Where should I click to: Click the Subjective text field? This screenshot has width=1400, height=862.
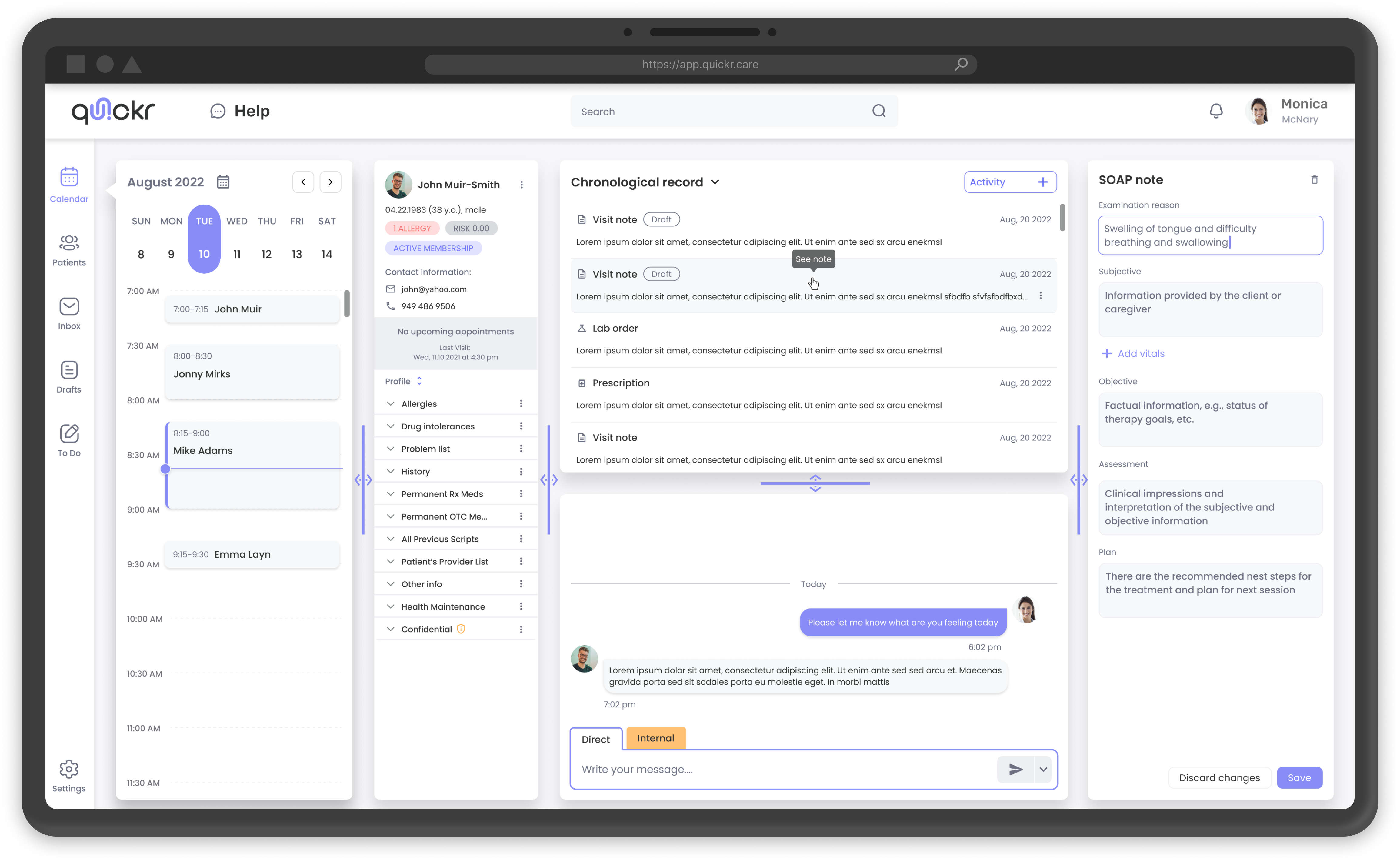click(x=1210, y=309)
